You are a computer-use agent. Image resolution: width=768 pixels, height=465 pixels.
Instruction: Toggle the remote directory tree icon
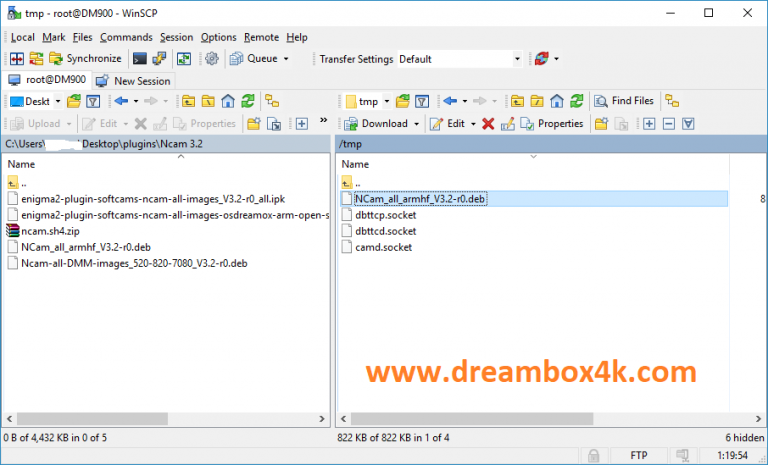(x=672, y=101)
